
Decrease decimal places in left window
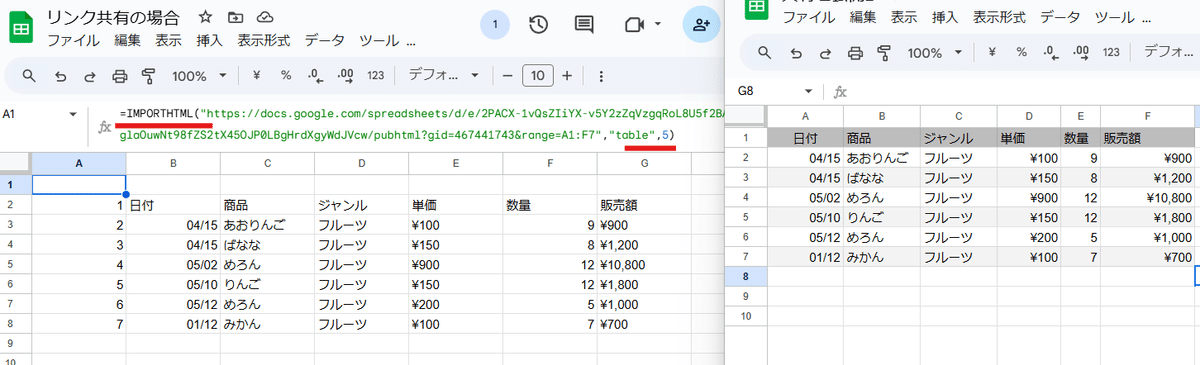315,76
